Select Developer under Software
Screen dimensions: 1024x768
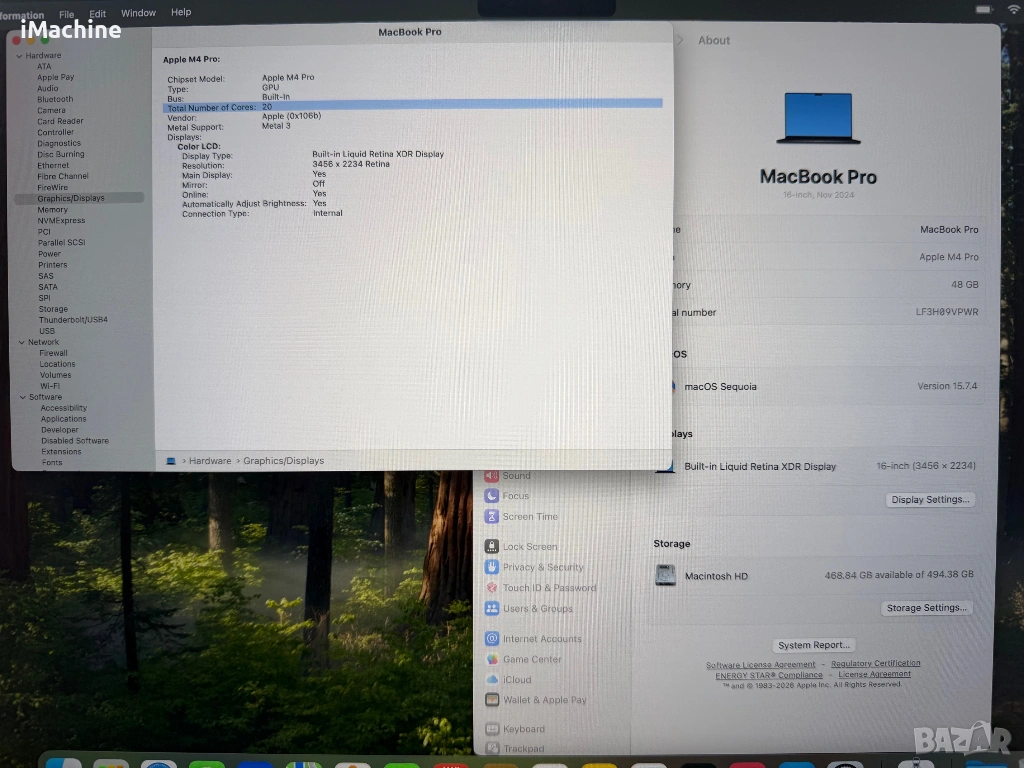(59, 430)
